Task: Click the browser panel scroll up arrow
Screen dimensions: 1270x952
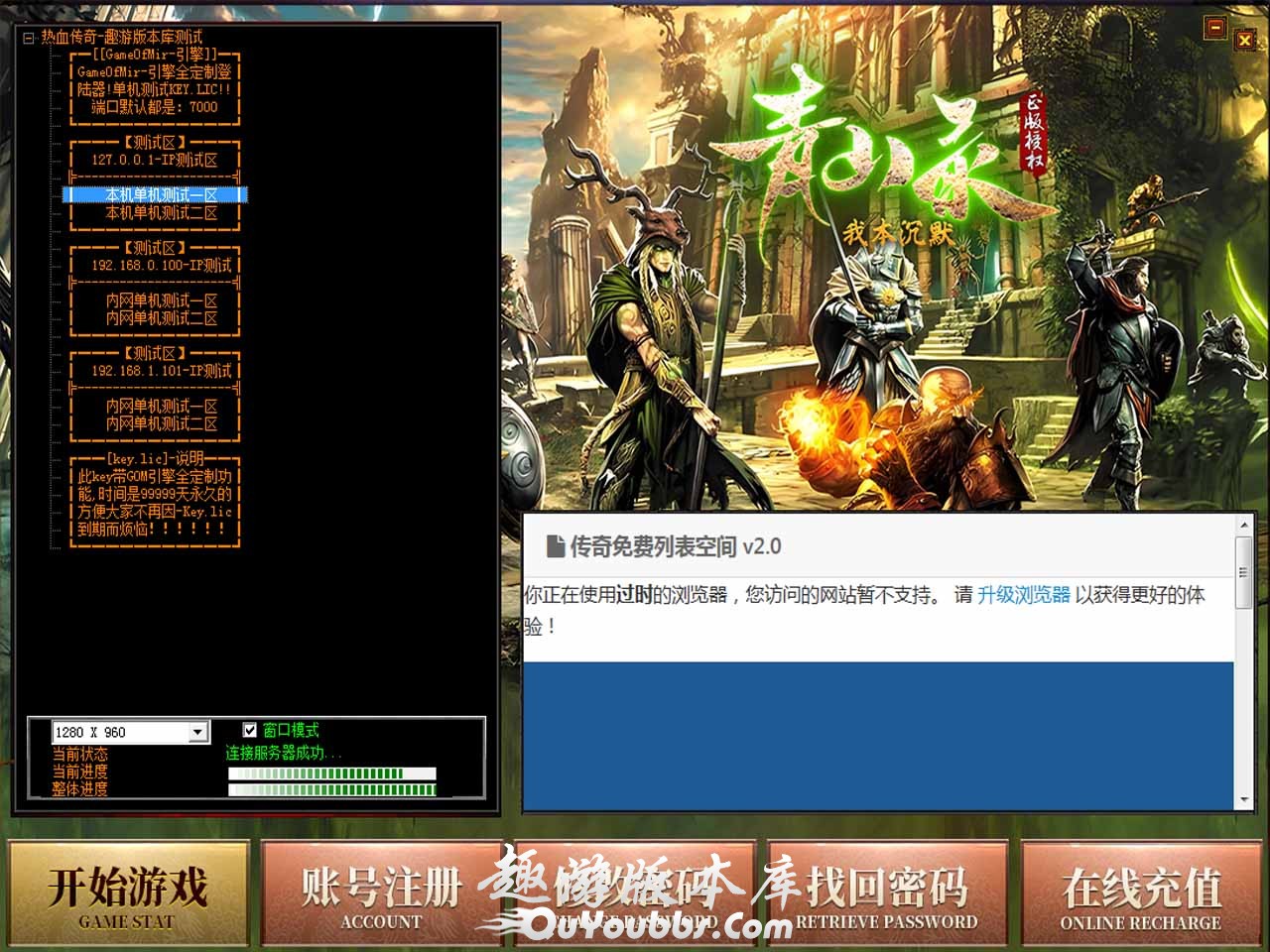Action: [x=1243, y=526]
